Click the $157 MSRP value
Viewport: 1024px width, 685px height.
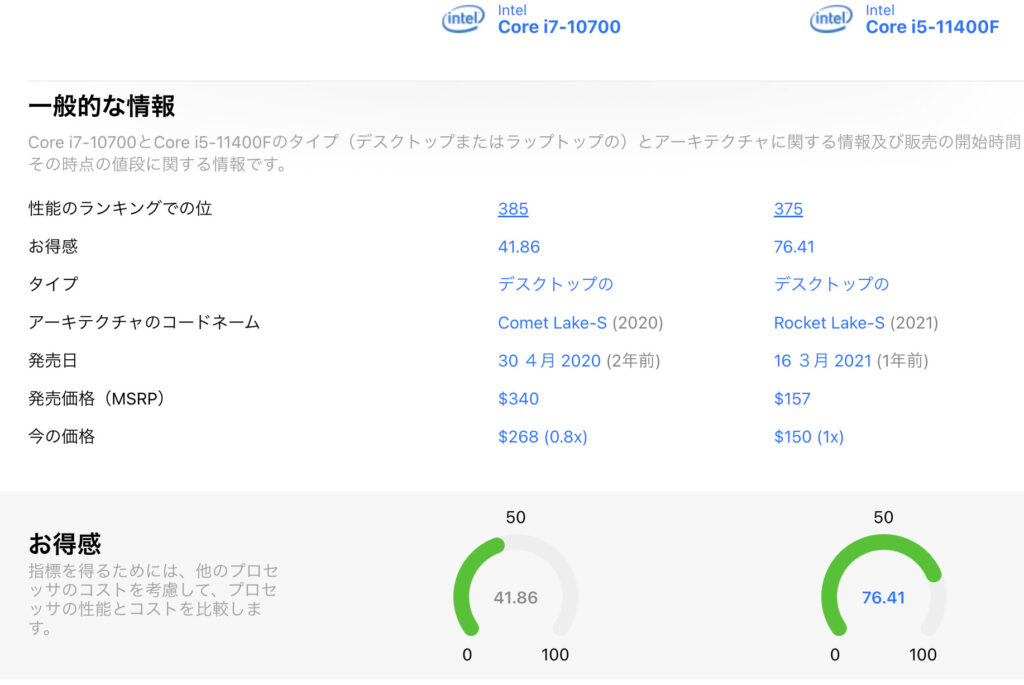tap(792, 398)
